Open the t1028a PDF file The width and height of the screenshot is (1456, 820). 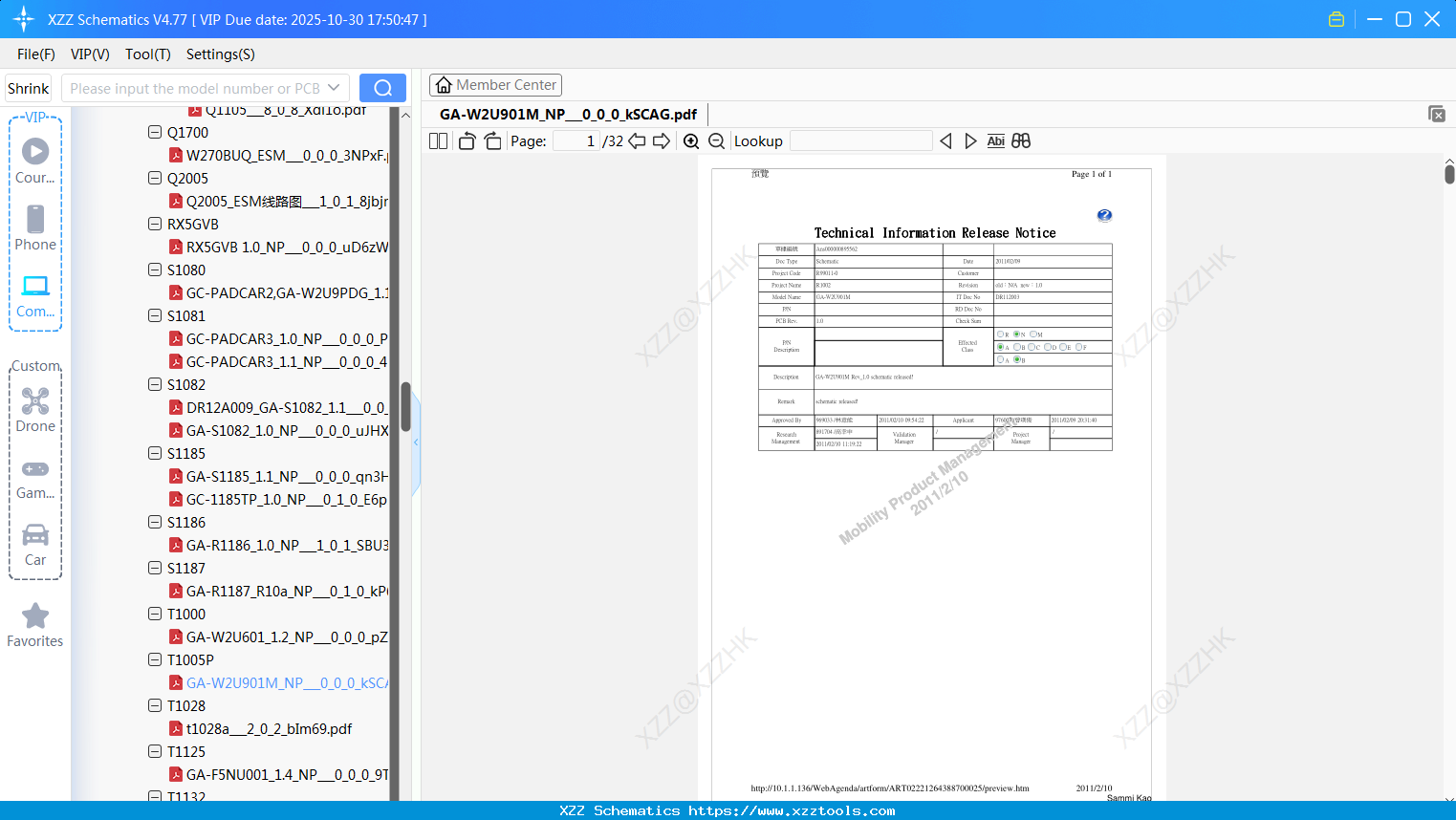click(260, 729)
